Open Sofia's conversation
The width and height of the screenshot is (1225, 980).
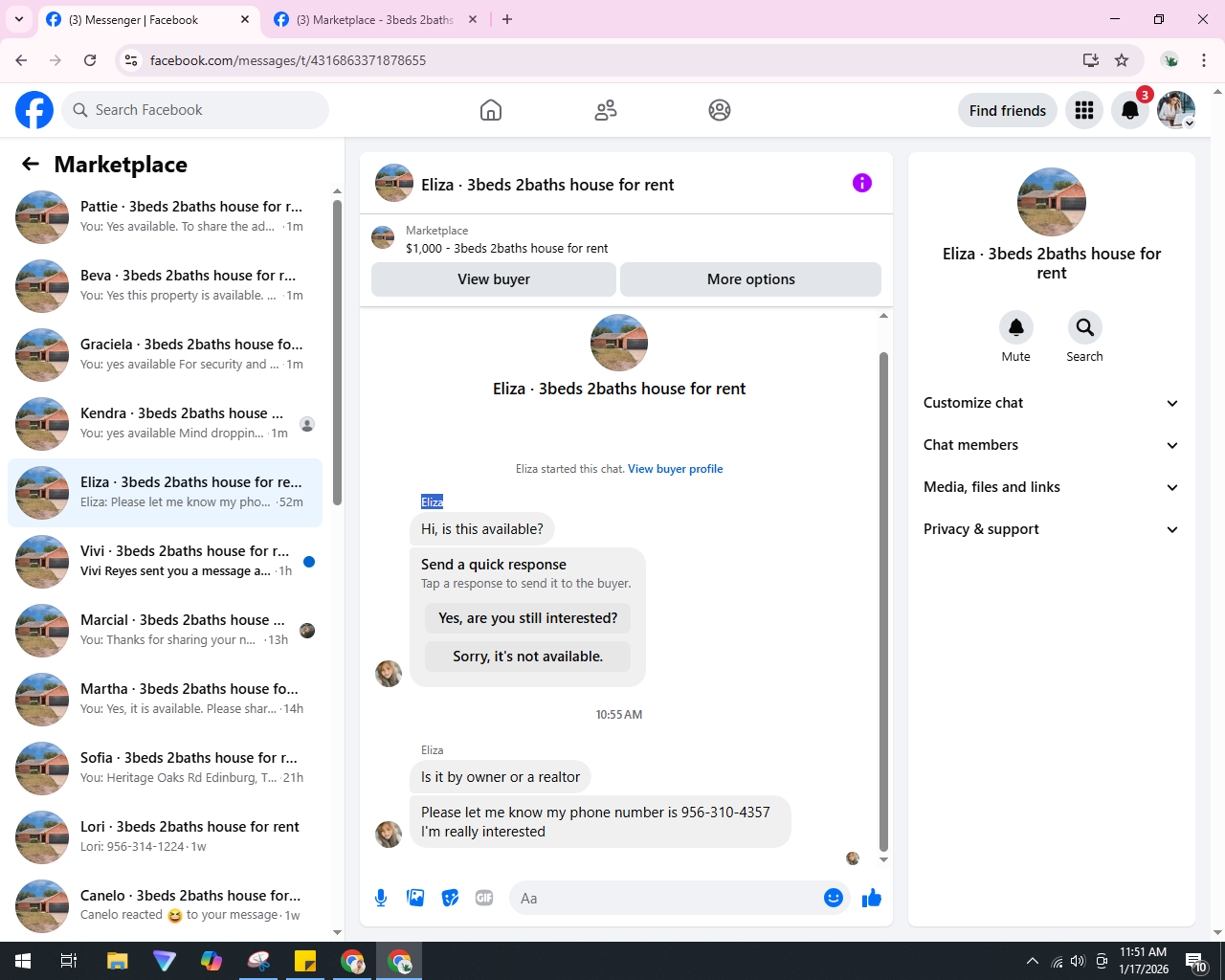165,768
